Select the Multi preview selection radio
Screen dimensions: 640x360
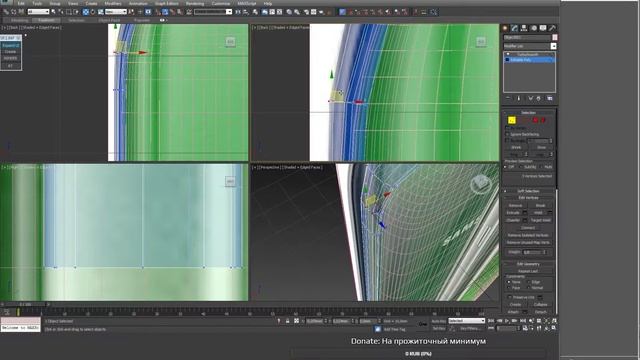click(x=542, y=167)
